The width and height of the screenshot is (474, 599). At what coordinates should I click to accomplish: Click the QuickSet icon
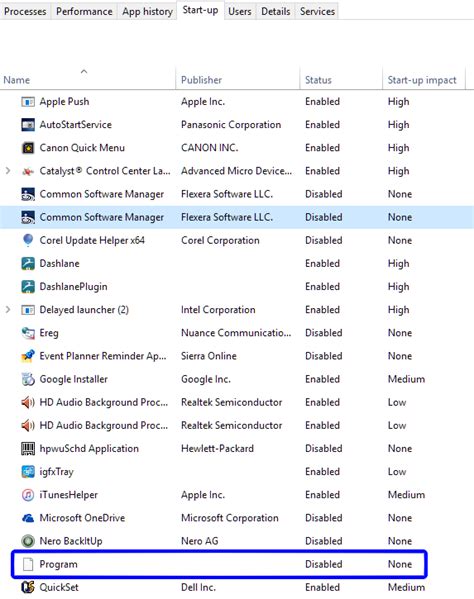(28, 587)
